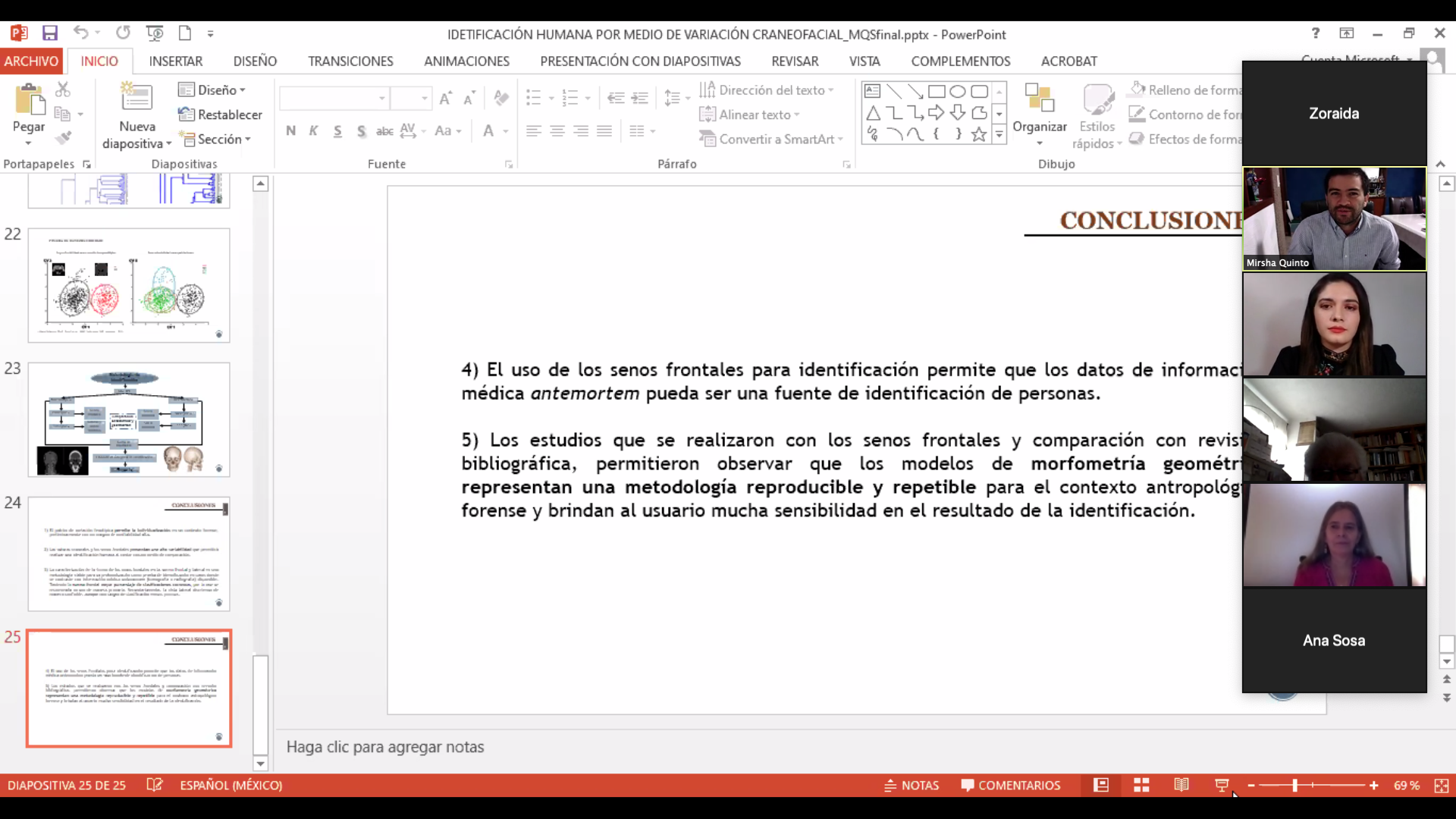Image resolution: width=1456 pixels, height=819 pixels.
Task: Start slide show from status bar icon
Action: 1222,785
